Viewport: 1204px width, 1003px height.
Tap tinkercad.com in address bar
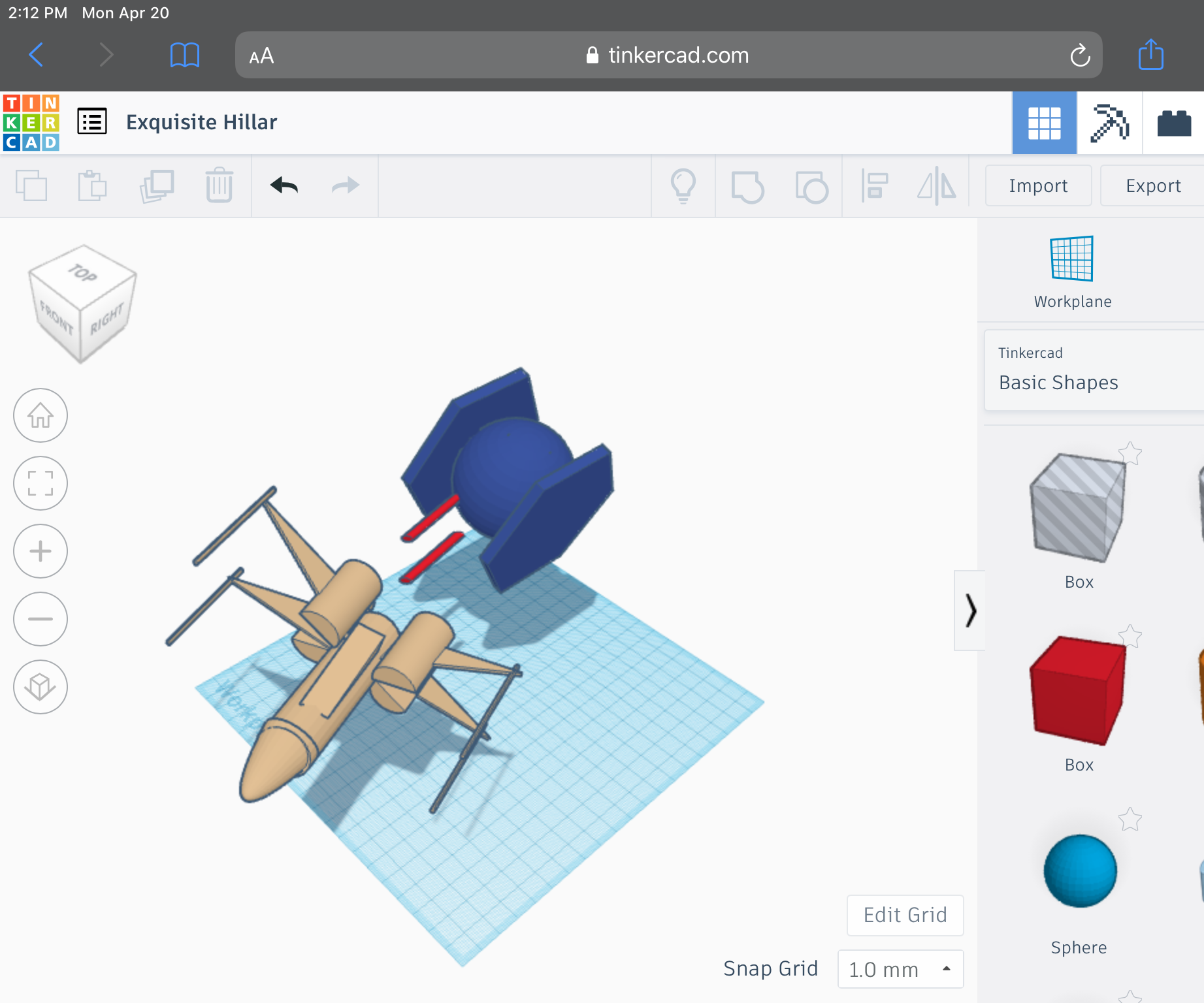(x=678, y=56)
